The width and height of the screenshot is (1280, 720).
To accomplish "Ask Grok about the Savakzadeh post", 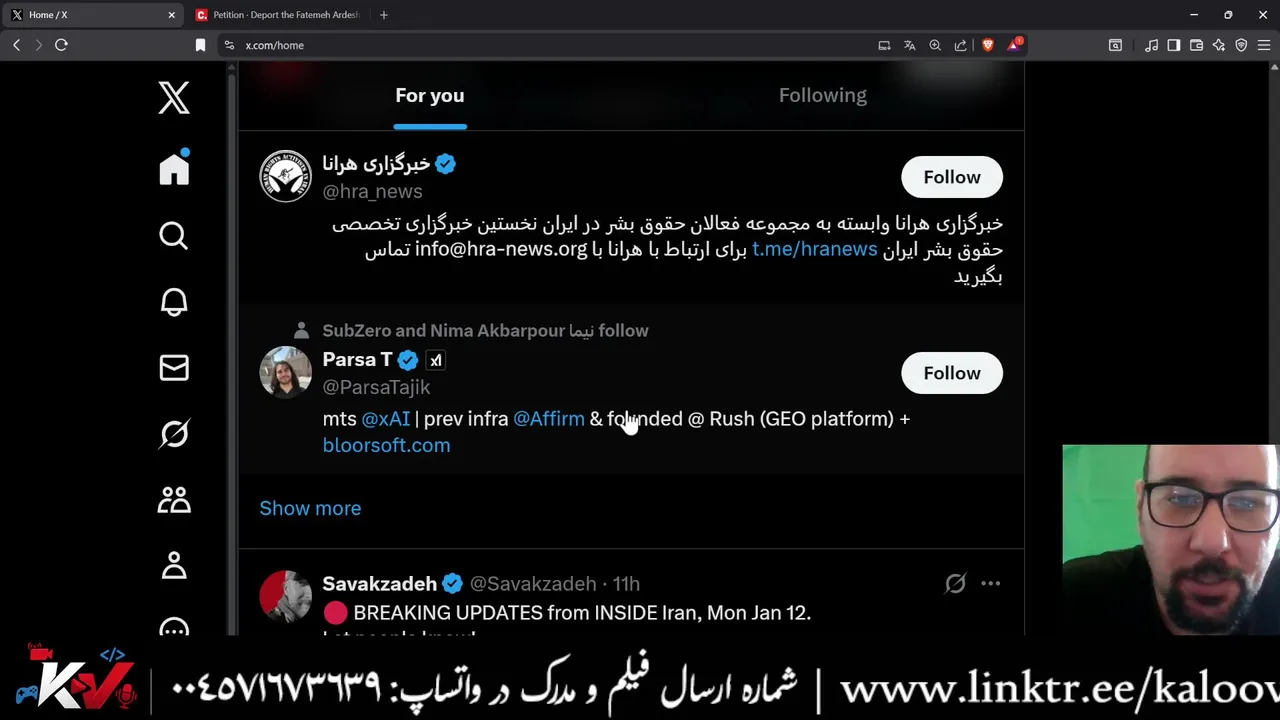I will pos(955,583).
